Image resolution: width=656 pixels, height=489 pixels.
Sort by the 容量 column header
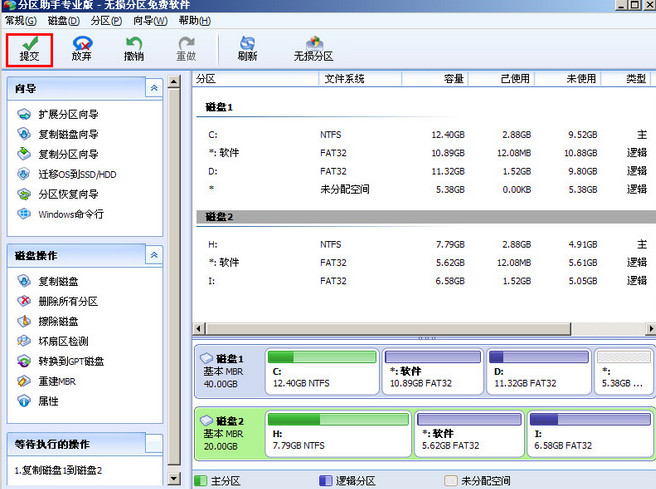pyautogui.click(x=435, y=79)
